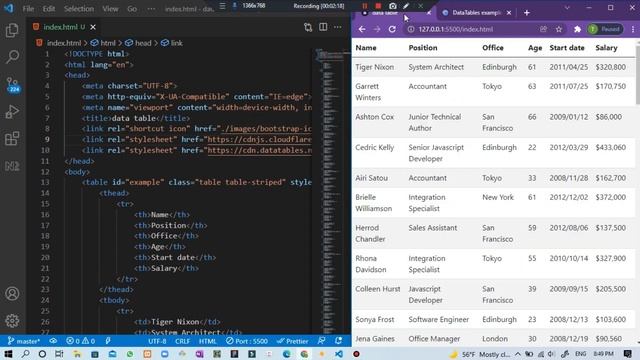Click the Open Changes compare icon in the editor
640x360 pixels.
click(x=308, y=27)
